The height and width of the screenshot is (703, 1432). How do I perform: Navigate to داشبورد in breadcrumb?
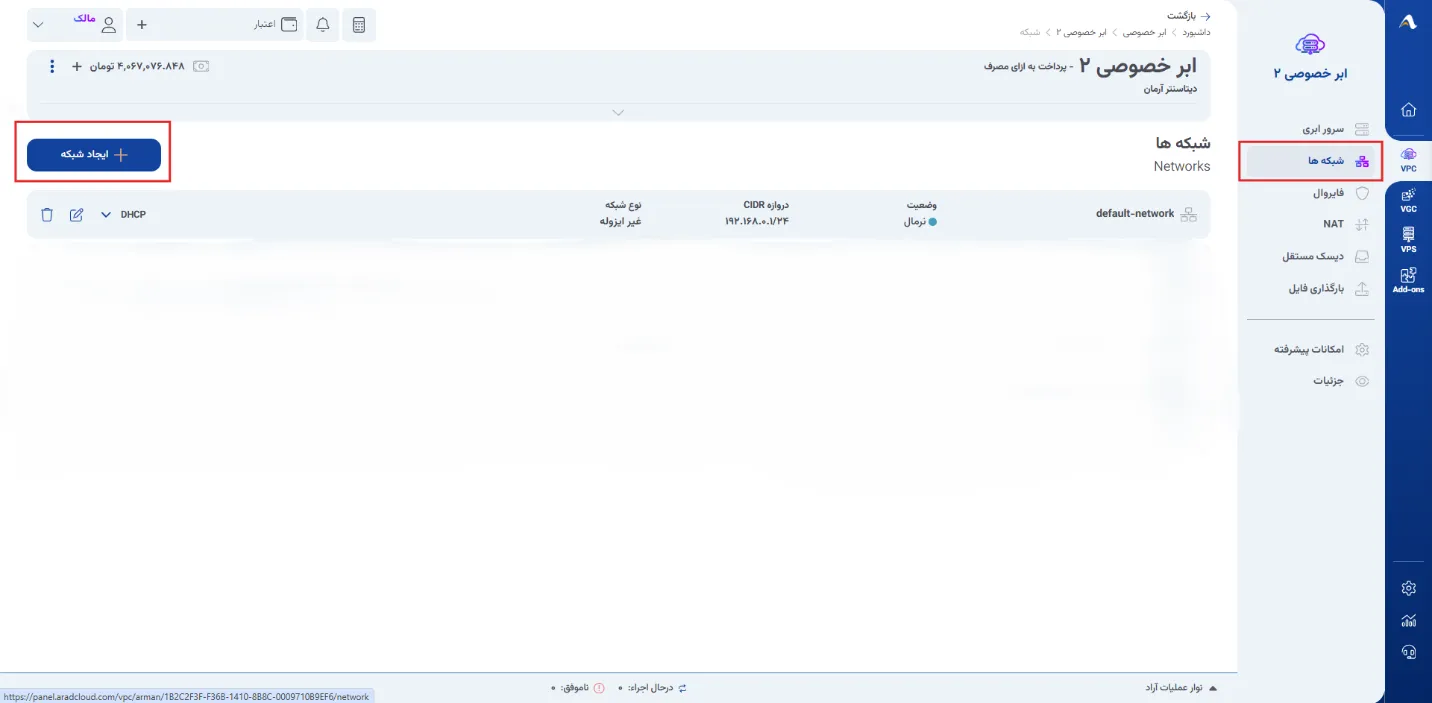point(1196,32)
